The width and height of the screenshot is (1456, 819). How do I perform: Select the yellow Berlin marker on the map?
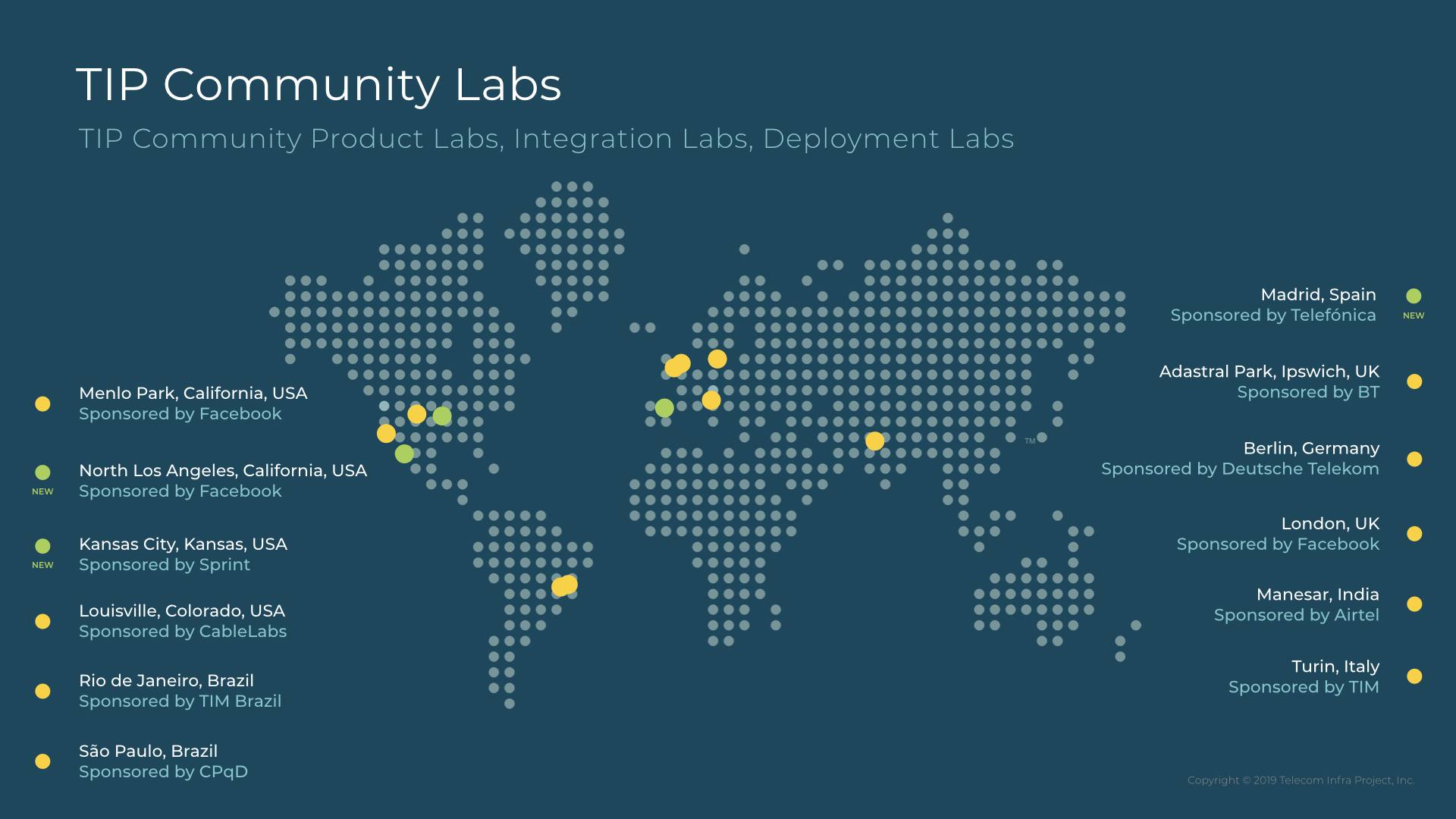[x=717, y=359]
